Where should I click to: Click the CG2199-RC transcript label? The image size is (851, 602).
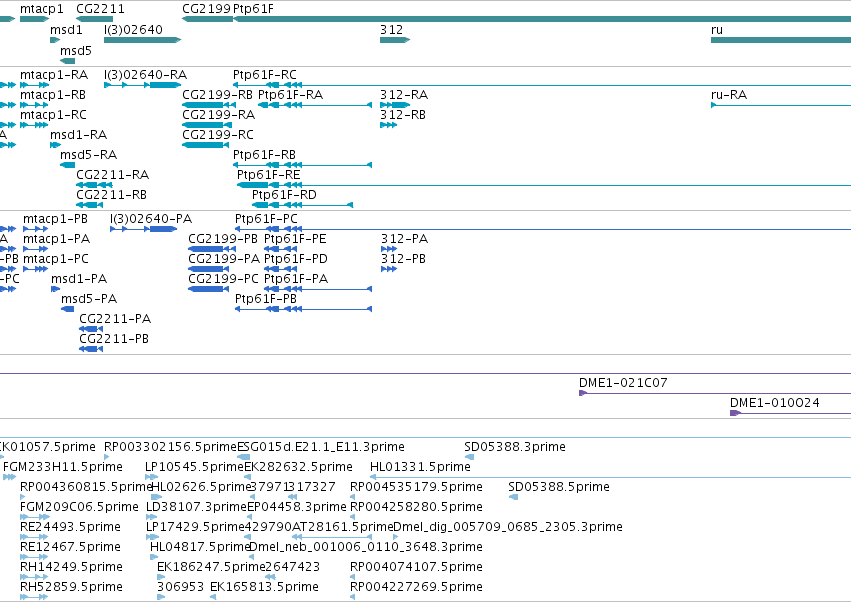[218, 135]
